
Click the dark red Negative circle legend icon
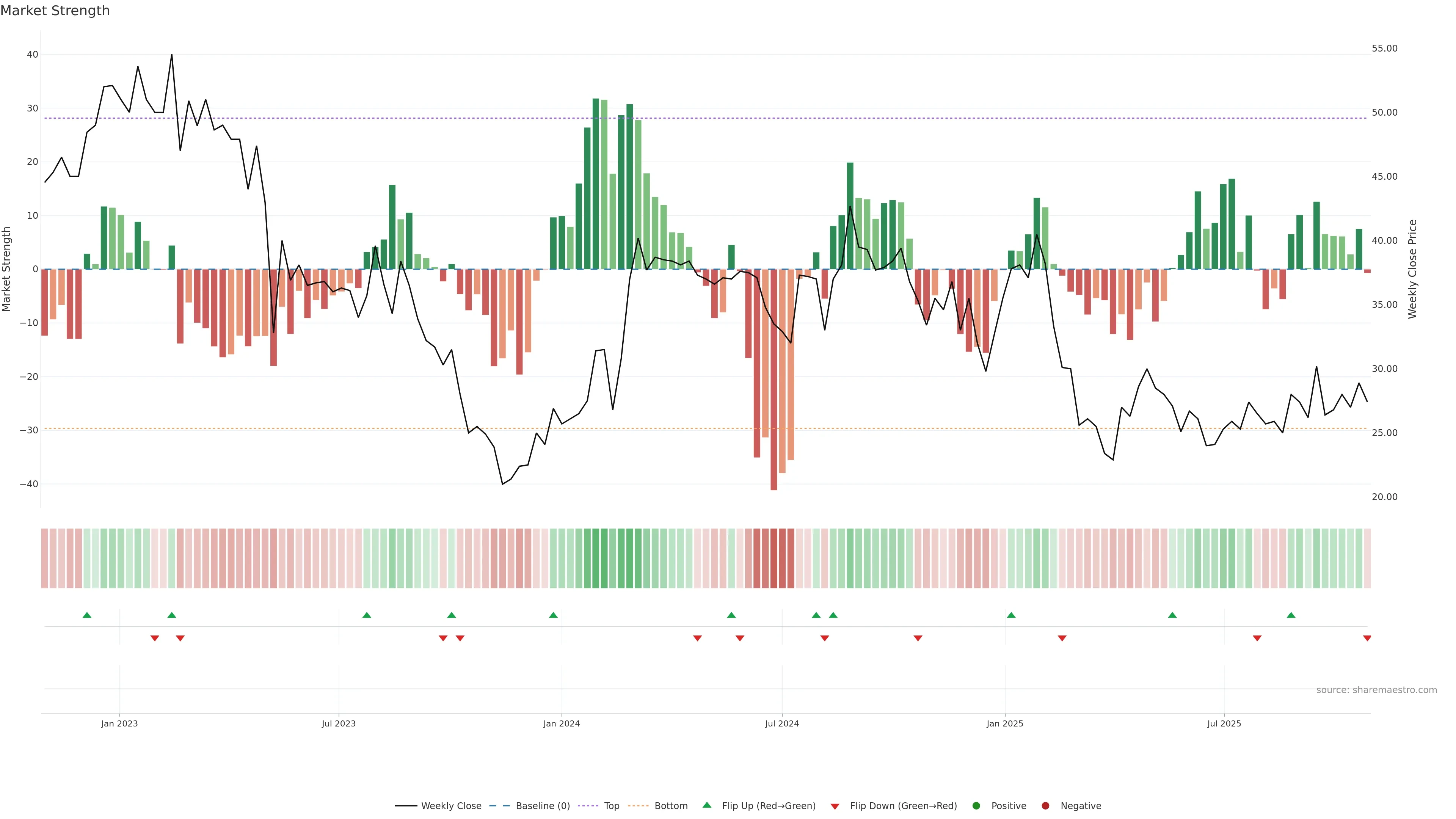(x=1045, y=806)
